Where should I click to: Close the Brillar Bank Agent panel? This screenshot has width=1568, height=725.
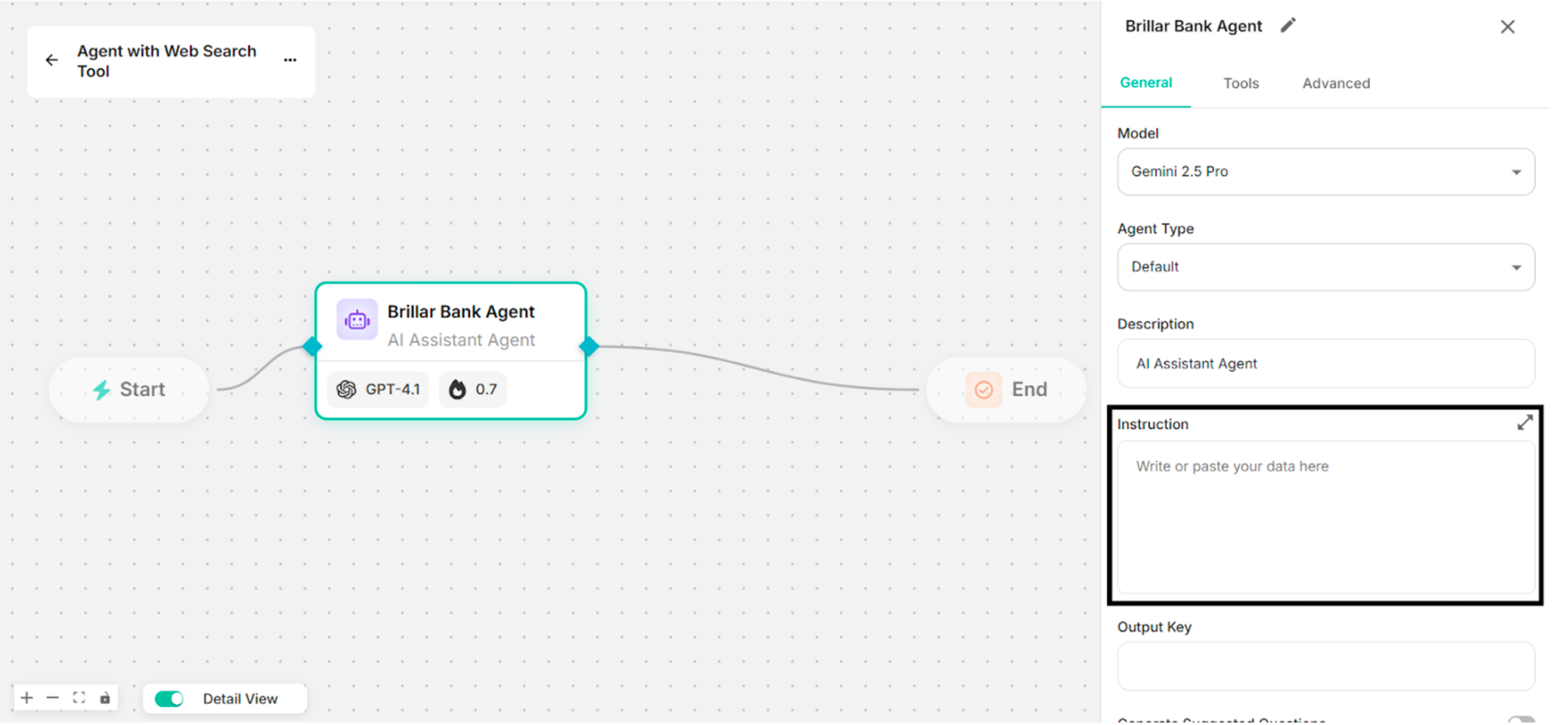[1507, 27]
